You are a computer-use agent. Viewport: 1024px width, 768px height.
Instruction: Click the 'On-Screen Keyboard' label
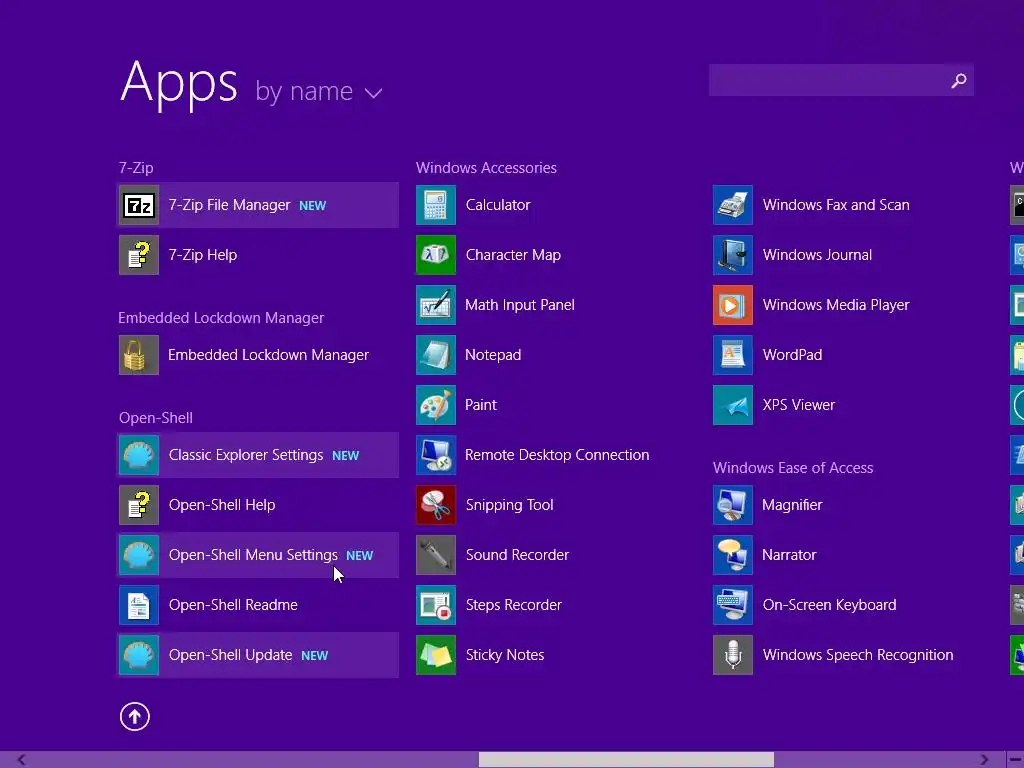click(x=829, y=605)
